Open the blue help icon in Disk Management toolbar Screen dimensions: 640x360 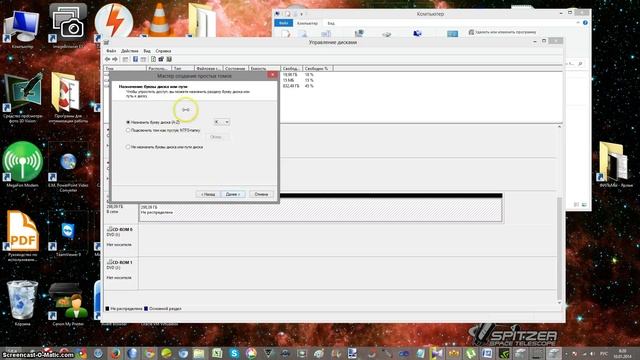(x=136, y=60)
